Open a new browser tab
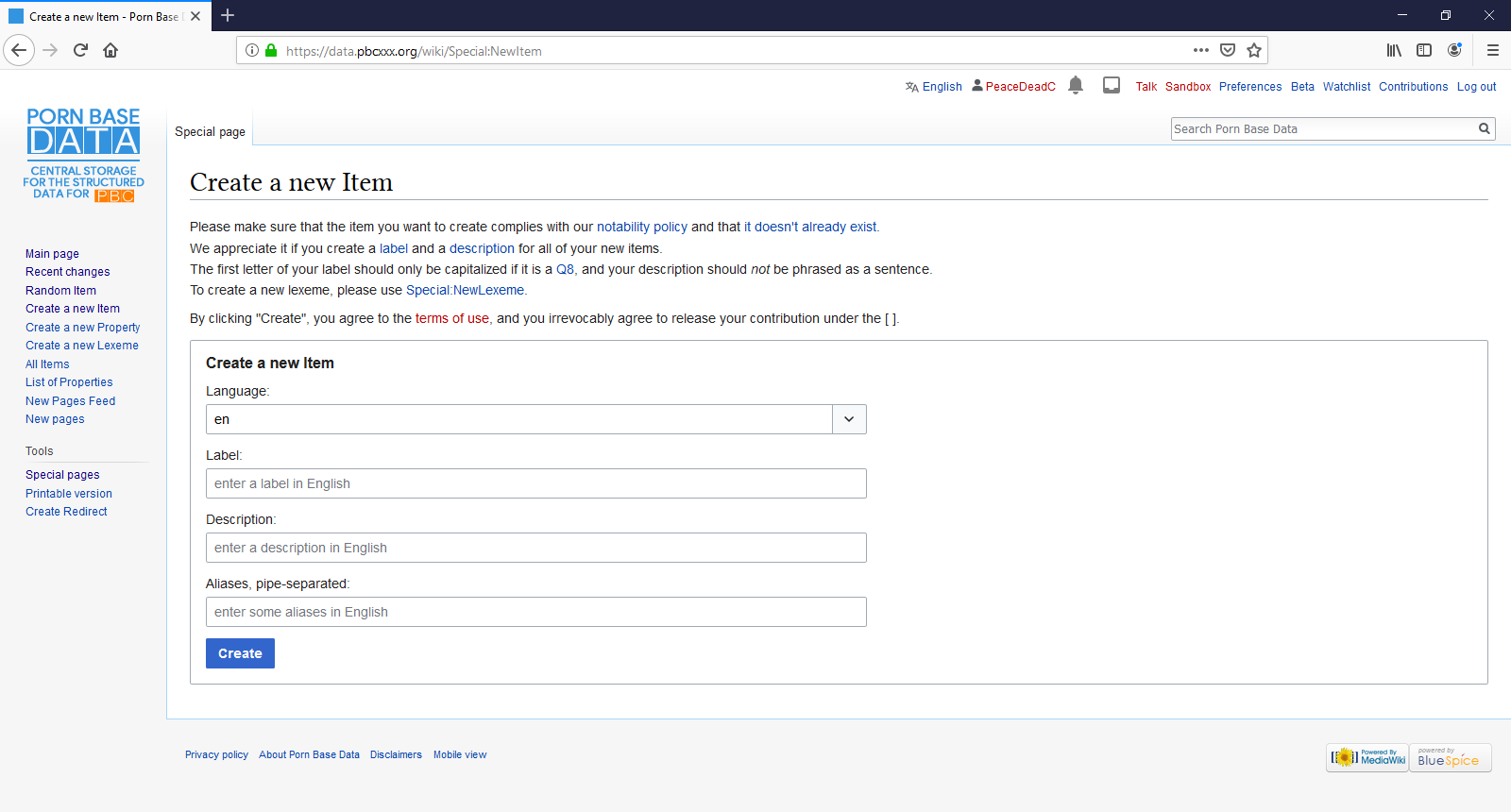 click(228, 16)
